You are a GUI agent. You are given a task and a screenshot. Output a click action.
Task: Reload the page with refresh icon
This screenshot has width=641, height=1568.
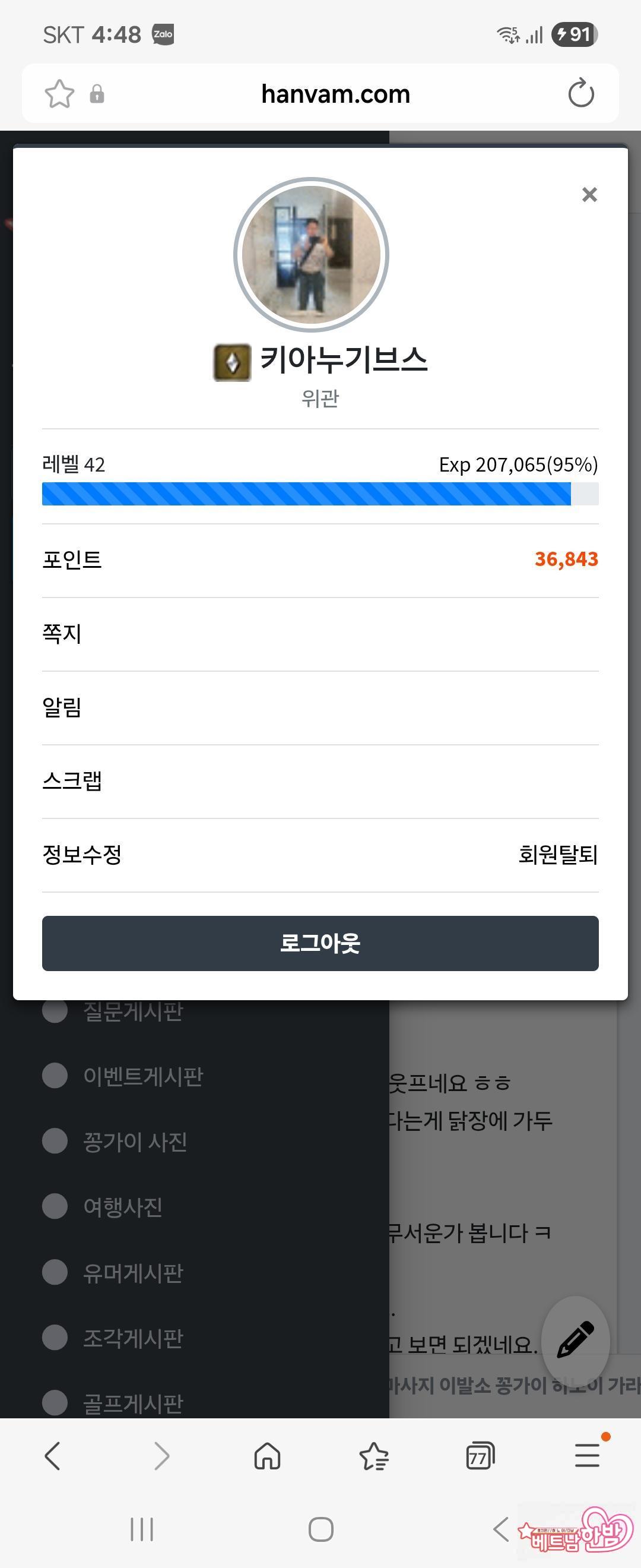[580, 93]
